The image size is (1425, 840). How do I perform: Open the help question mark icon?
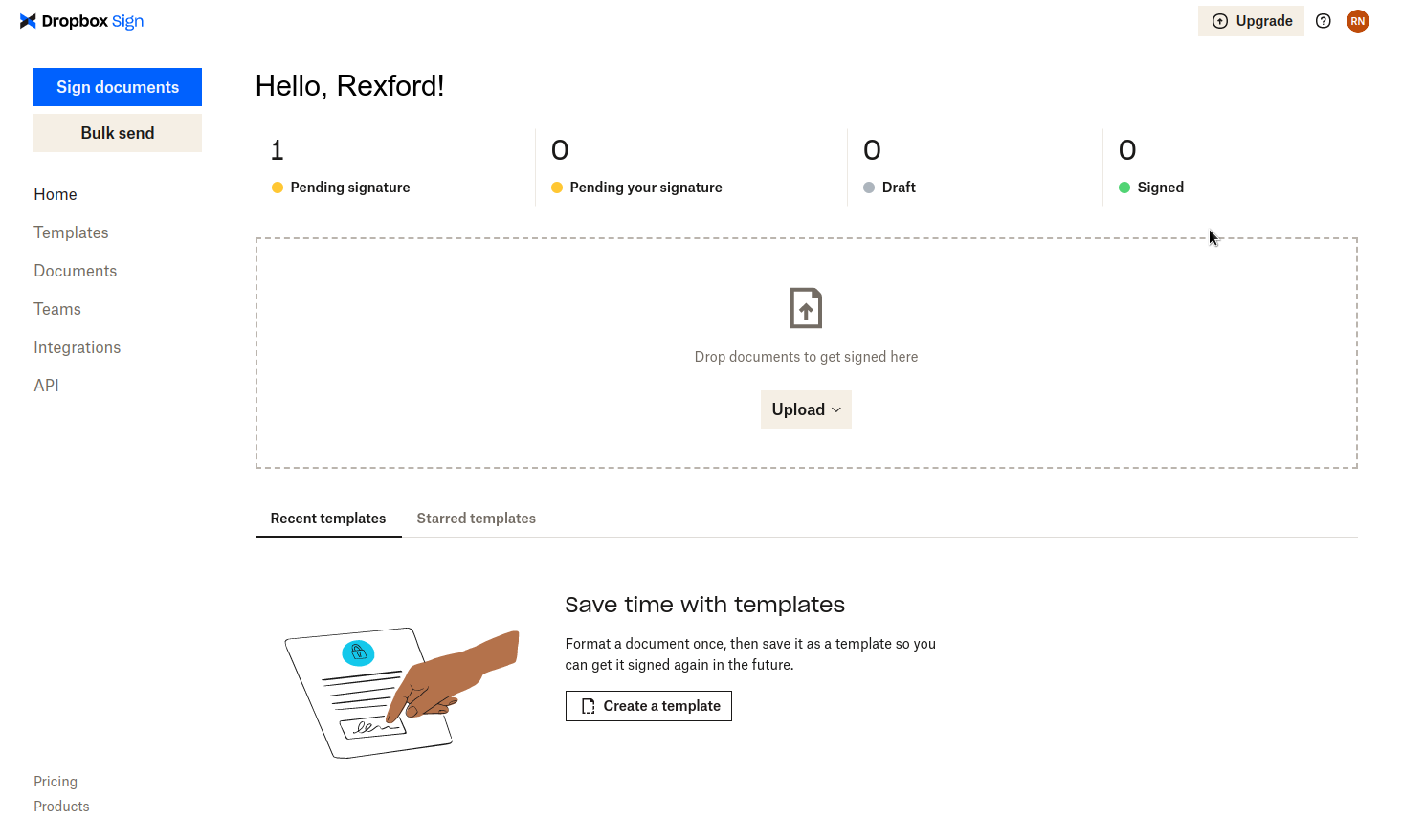pos(1323,20)
